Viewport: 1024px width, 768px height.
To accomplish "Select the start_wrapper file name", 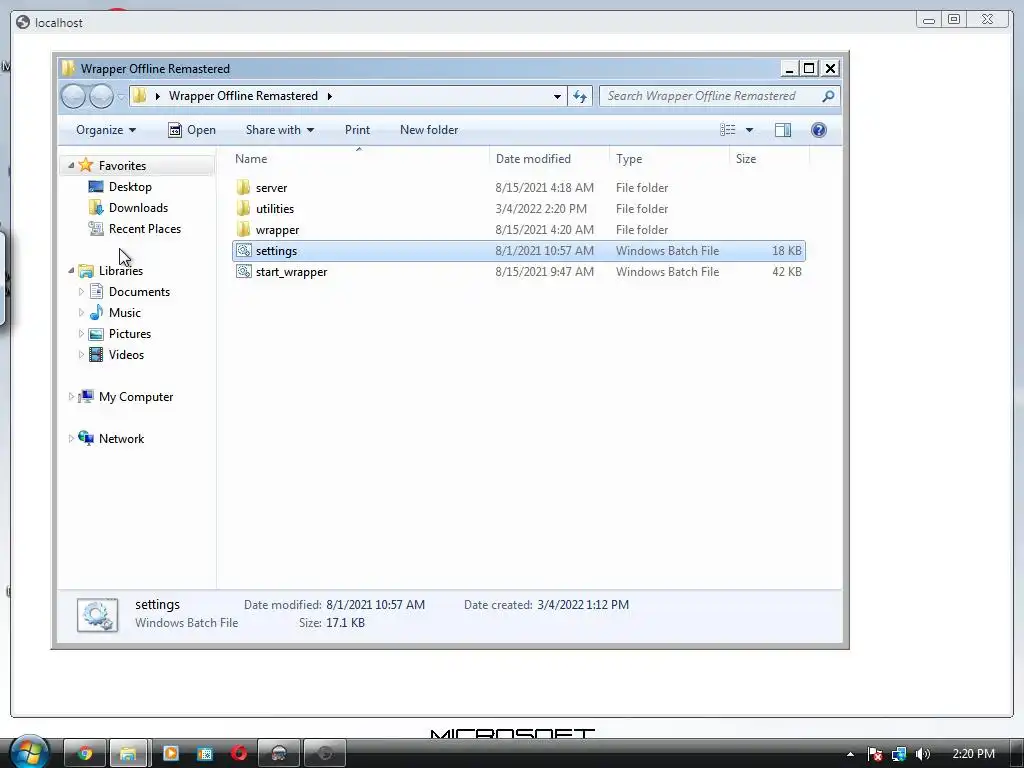I will coord(291,272).
